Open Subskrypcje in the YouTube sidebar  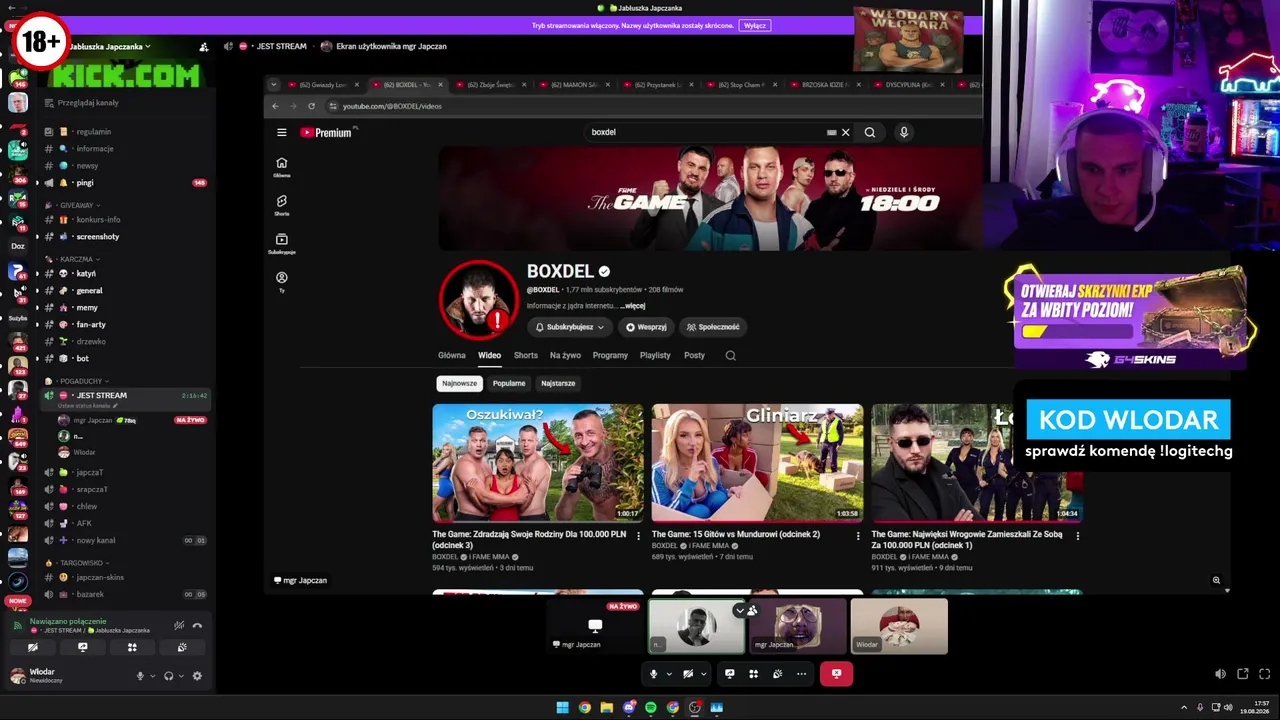[282, 243]
